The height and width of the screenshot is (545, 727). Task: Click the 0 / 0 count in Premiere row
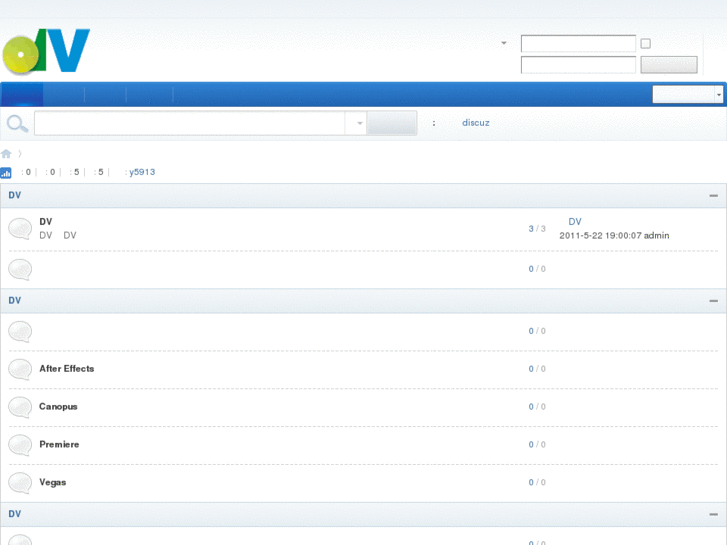tap(537, 445)
